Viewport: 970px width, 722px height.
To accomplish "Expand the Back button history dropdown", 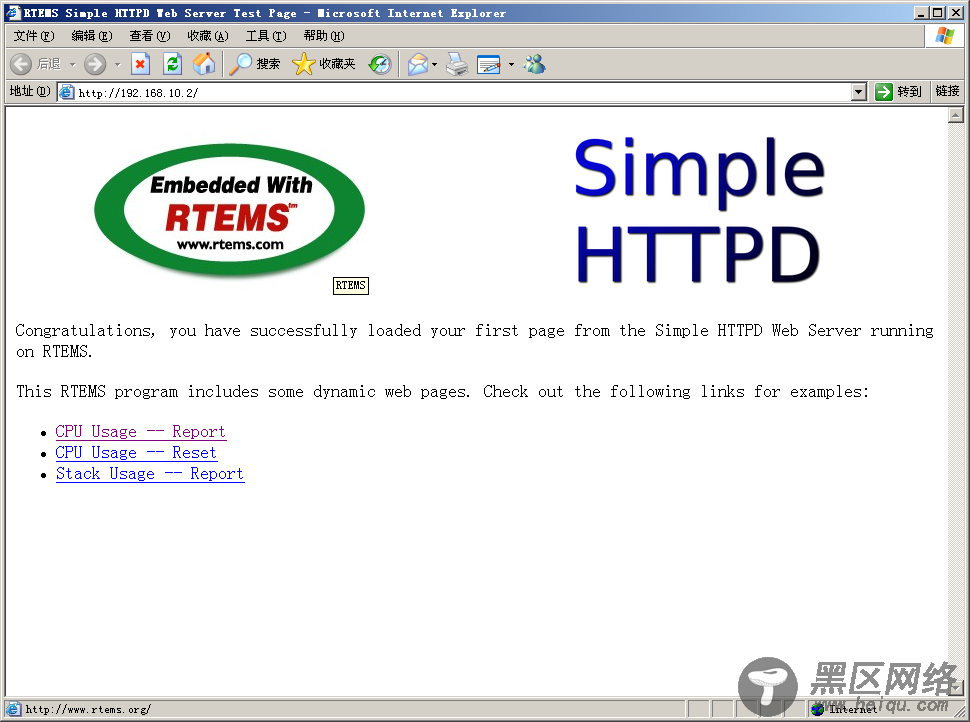I will click(x=72, y=64).
